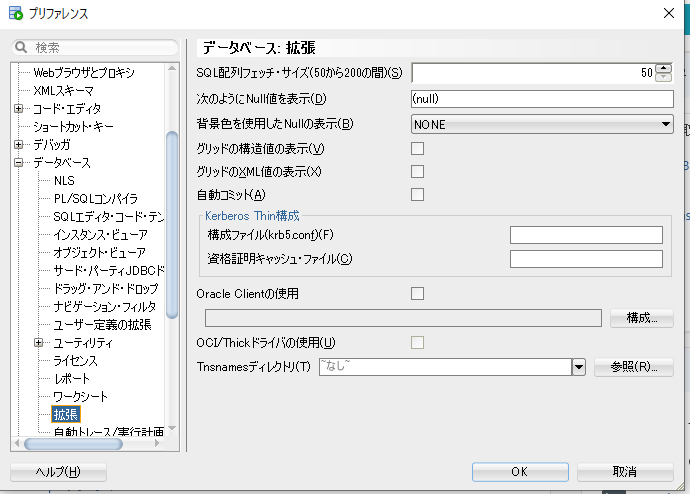Click the 参照(R)... browse button
690x494 pixels.
click(633, 367)
